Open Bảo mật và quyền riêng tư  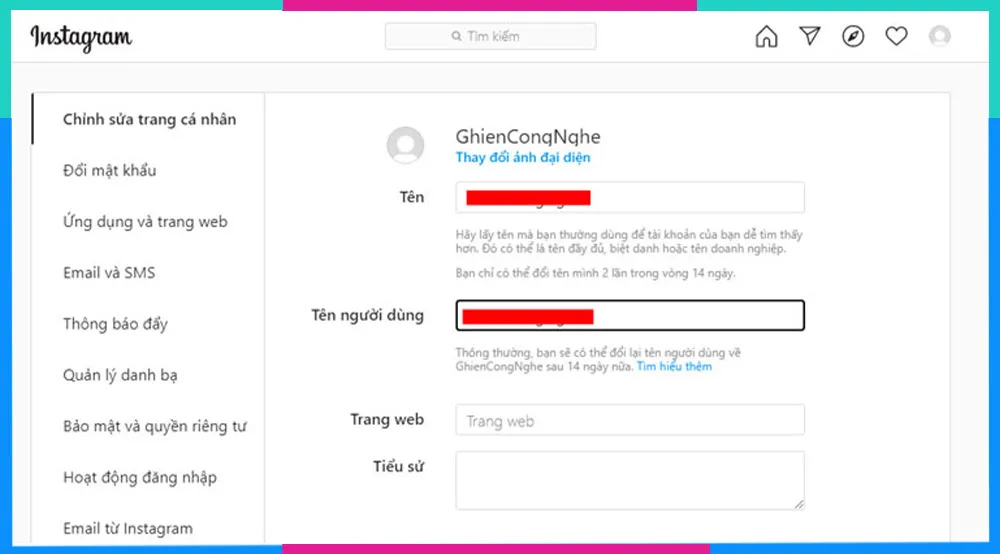[154, 426]
